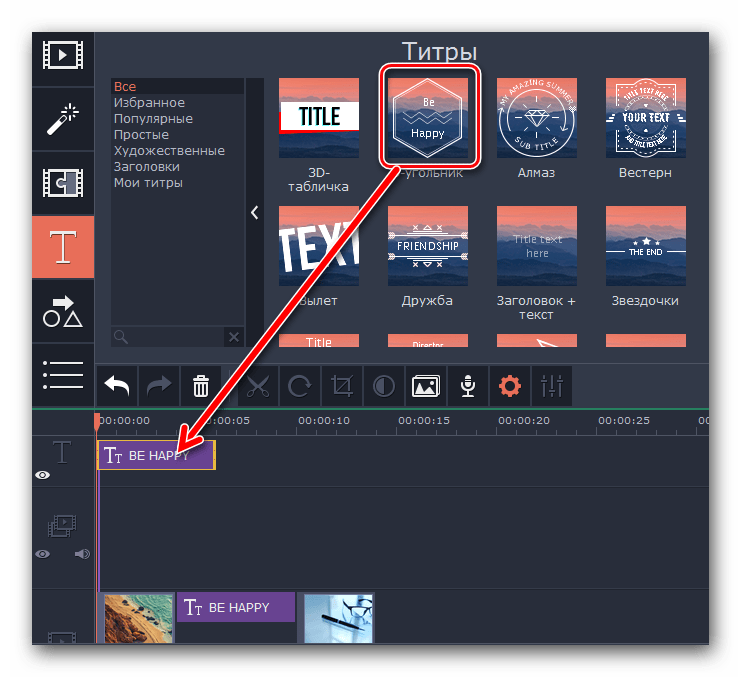Toggle visibility eye of titles track
Screen dimensions: 741x677
pyautogui.click(x=43, y=475)
